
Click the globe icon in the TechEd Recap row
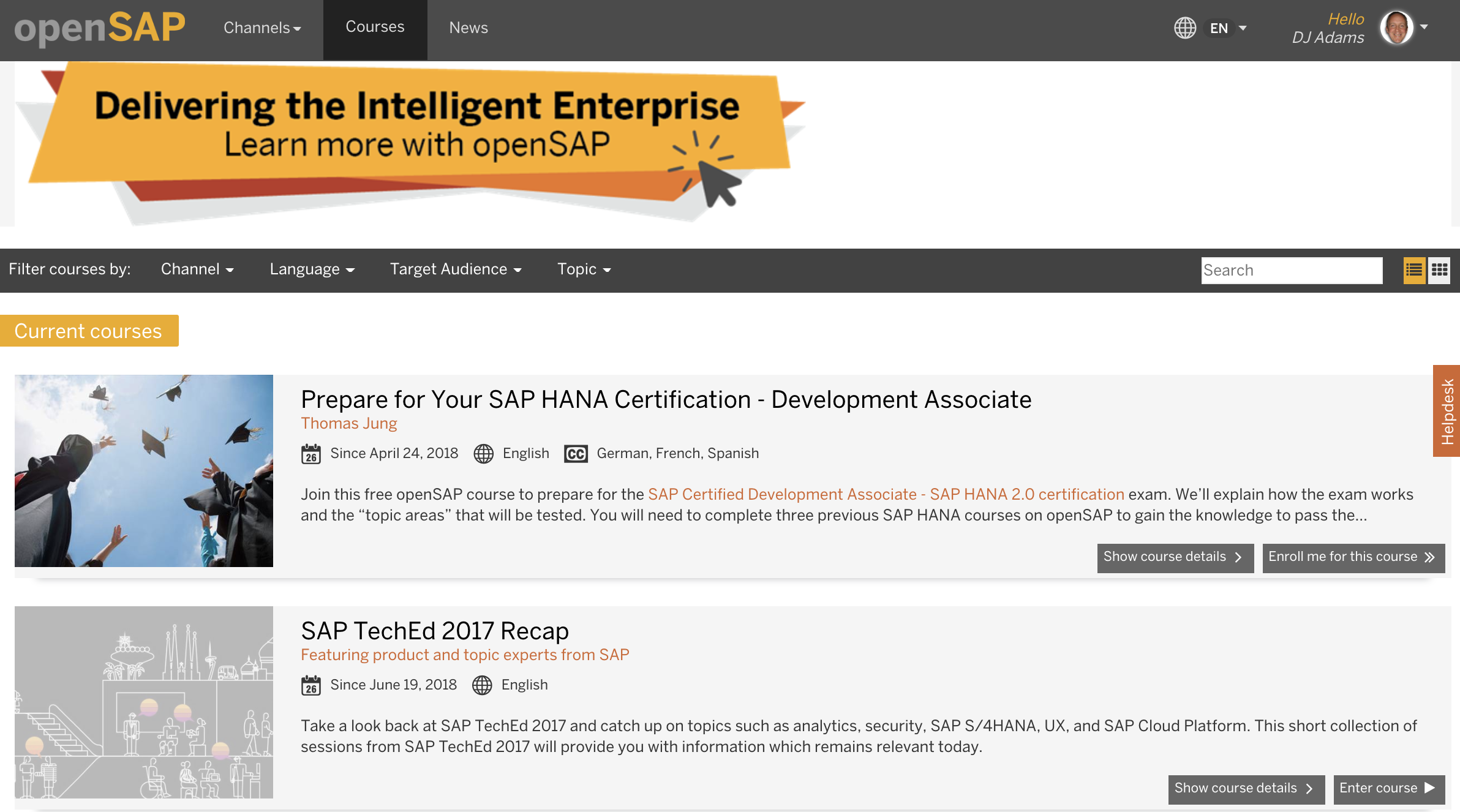click(x=483, y=685)
